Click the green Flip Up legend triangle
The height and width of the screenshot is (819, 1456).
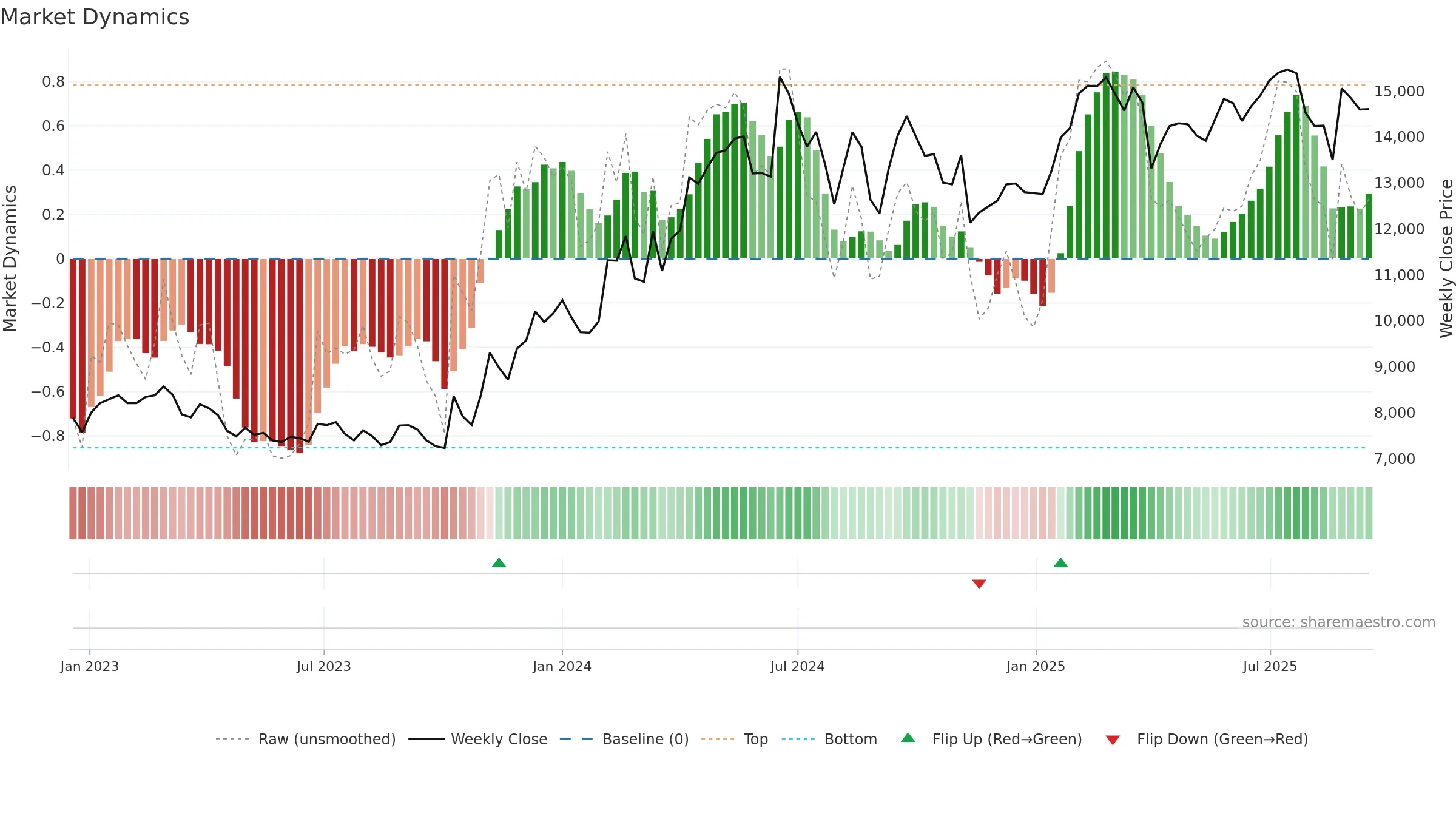(908, 738)
